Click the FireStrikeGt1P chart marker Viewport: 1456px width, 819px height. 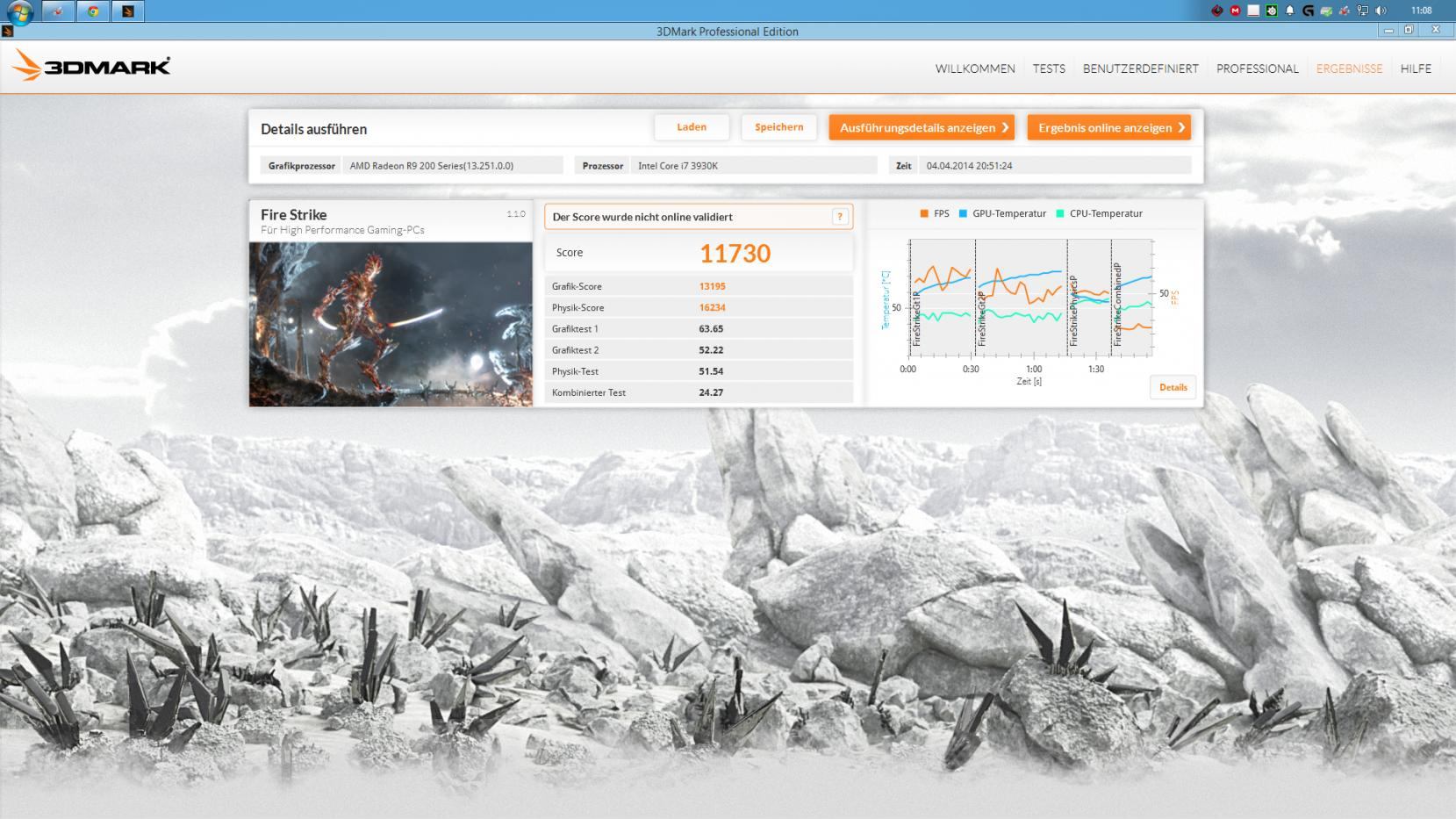[x=916, y=318]
